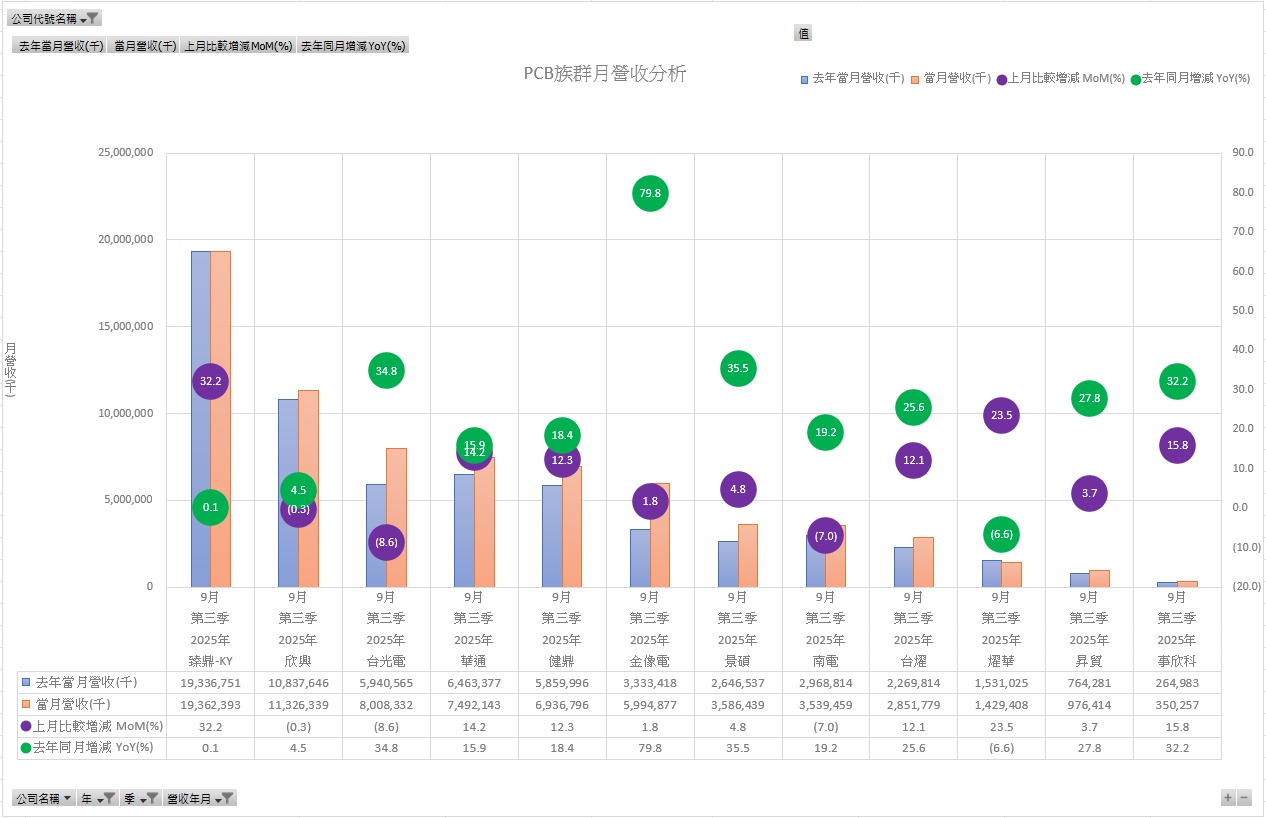
Task: Select the purple (8.6) bubble for 台光電
Action: click(386, 542)
